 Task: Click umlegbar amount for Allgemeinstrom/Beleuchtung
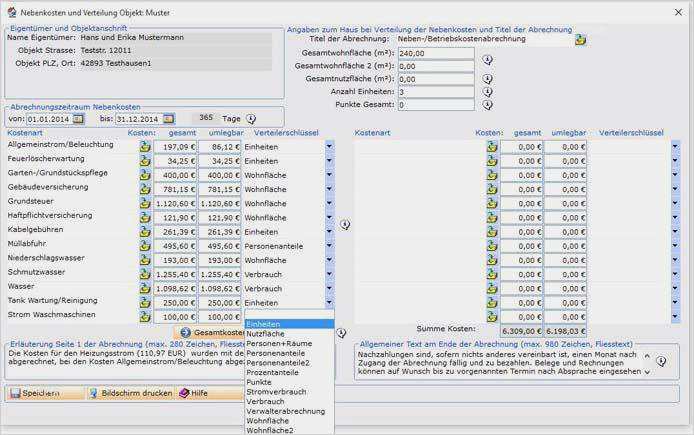tap(220, 147)
